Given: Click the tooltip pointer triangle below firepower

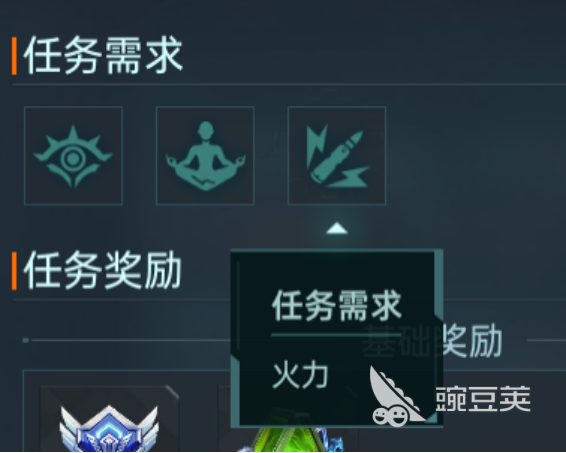Looking at the screenshot, I should [337, 228].
